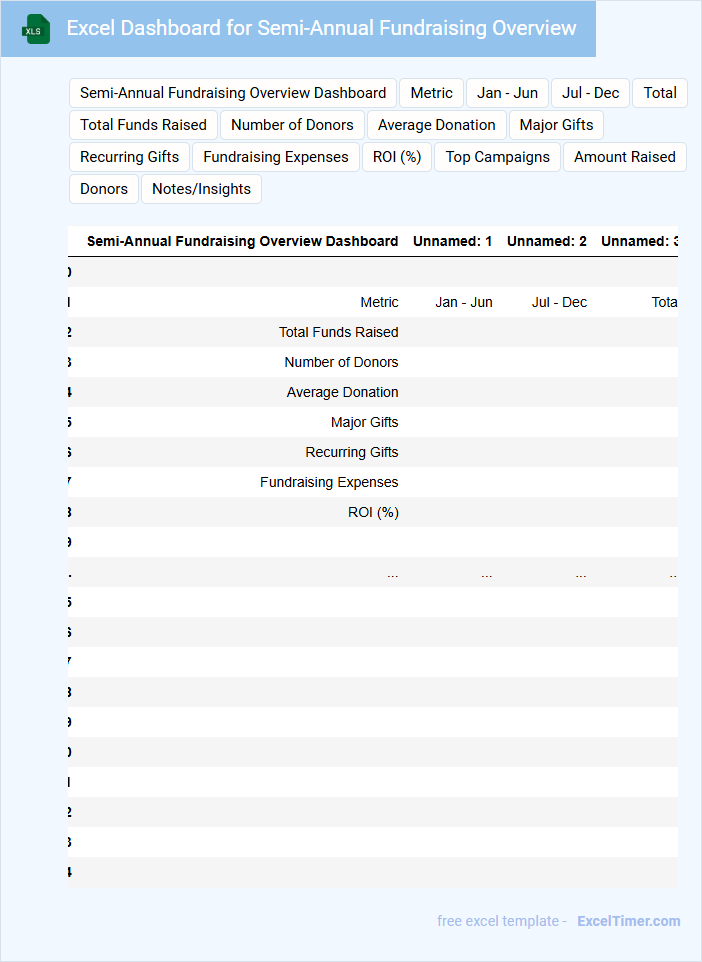The width and height of the screenshot is (702, 962).
Task: Click the Semi-Annual Fundraising Overview Dashboard tag
Action: (x=233, y=93)
